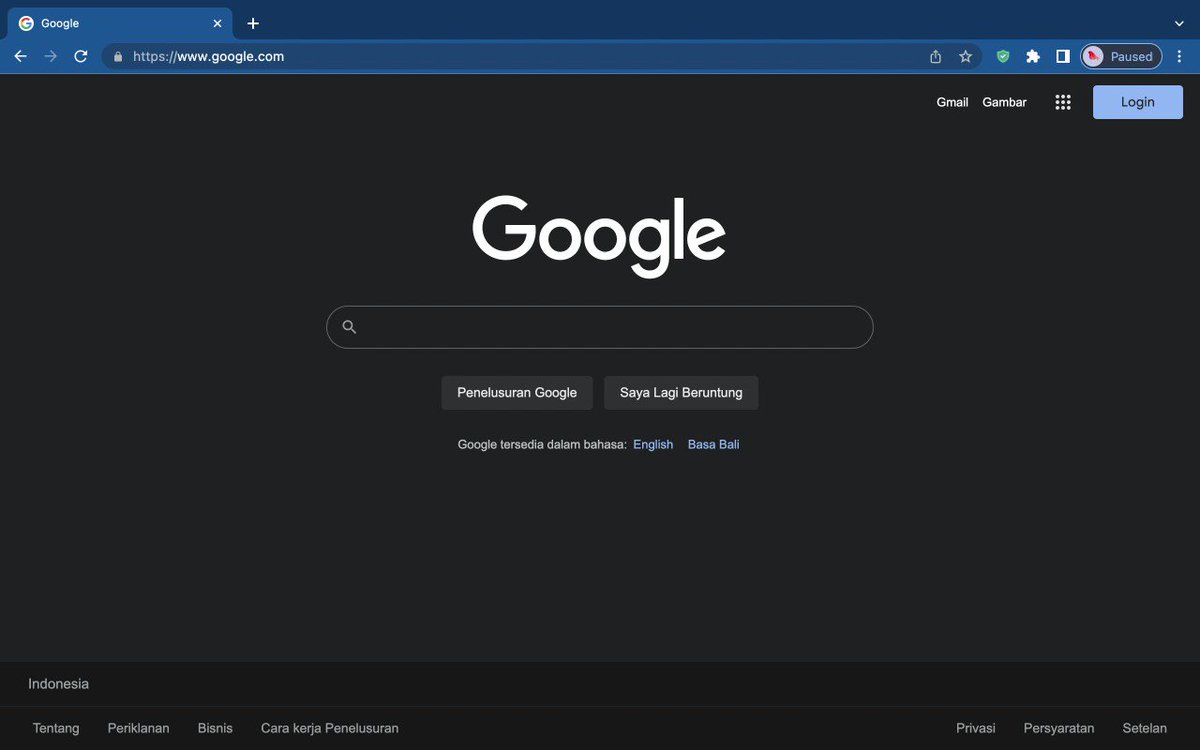Open the Bisnis footer link
Screen dimensions: 1200x750
(215, 728)
